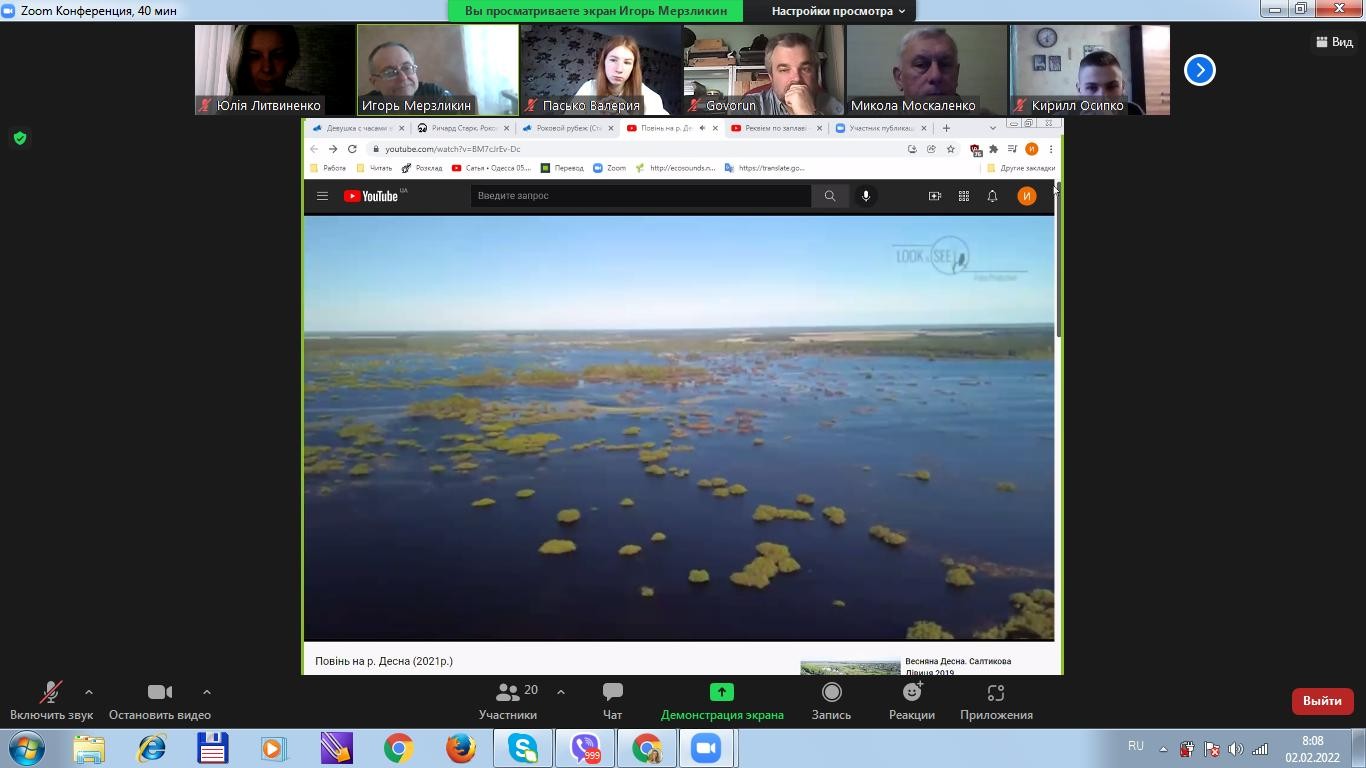Select Igor Merzlikin's video thumbnail
The width and height of the screenshot is (1366, 768).
pos(437,68)
